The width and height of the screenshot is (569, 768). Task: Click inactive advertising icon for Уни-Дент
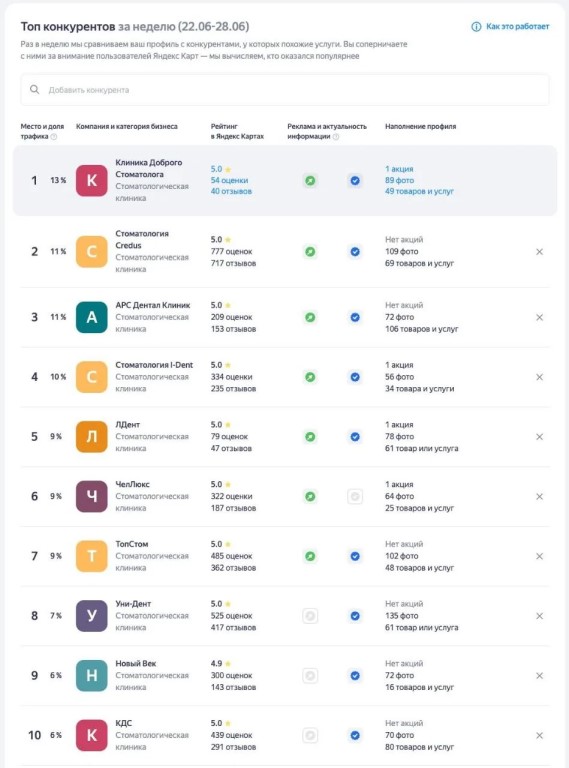tap(310, 616)
